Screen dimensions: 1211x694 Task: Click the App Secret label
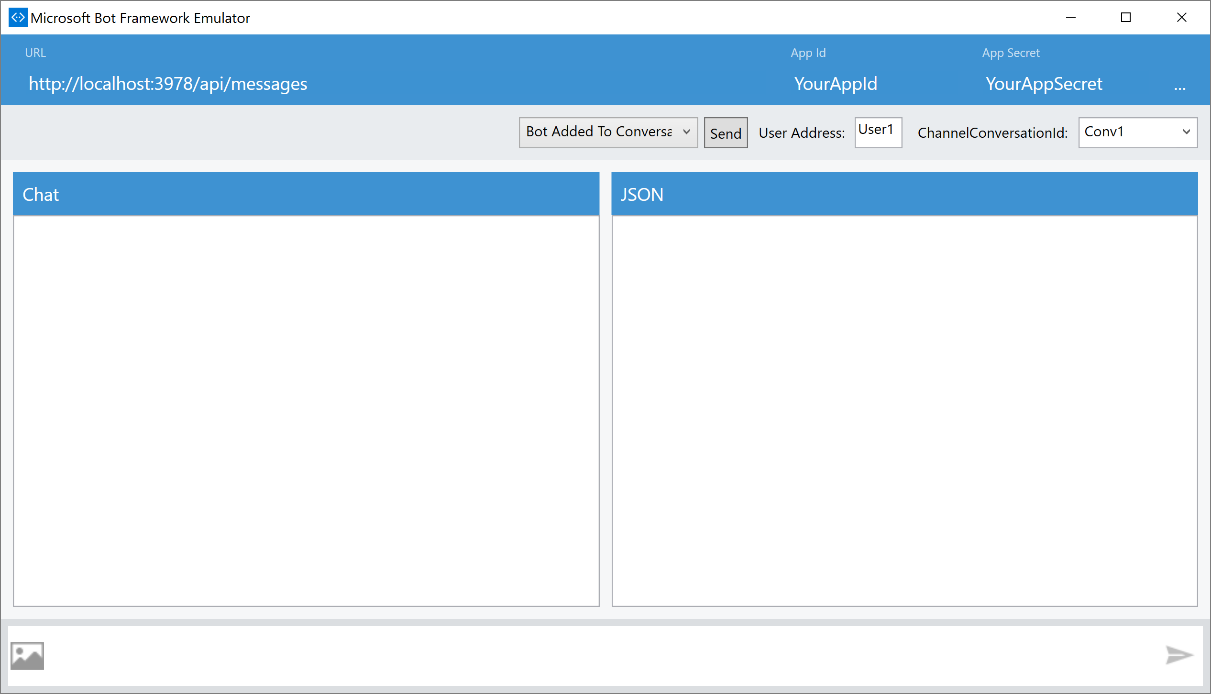(x=1011, y=53)
